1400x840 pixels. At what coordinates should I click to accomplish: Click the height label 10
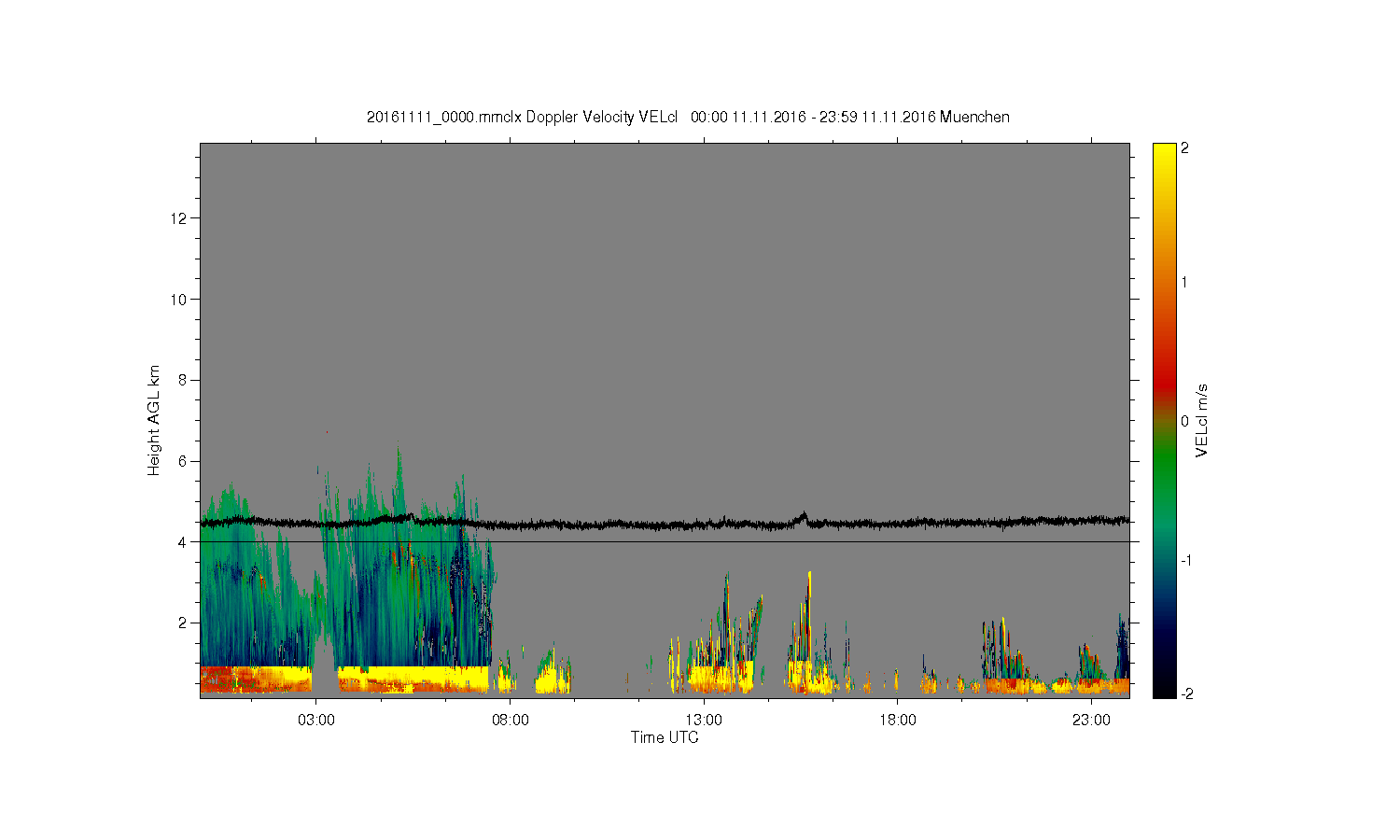179,299
